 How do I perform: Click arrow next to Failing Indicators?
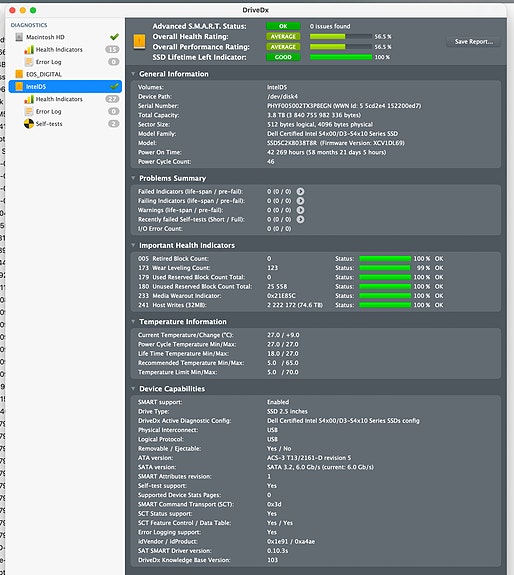[x=300, y=201]
